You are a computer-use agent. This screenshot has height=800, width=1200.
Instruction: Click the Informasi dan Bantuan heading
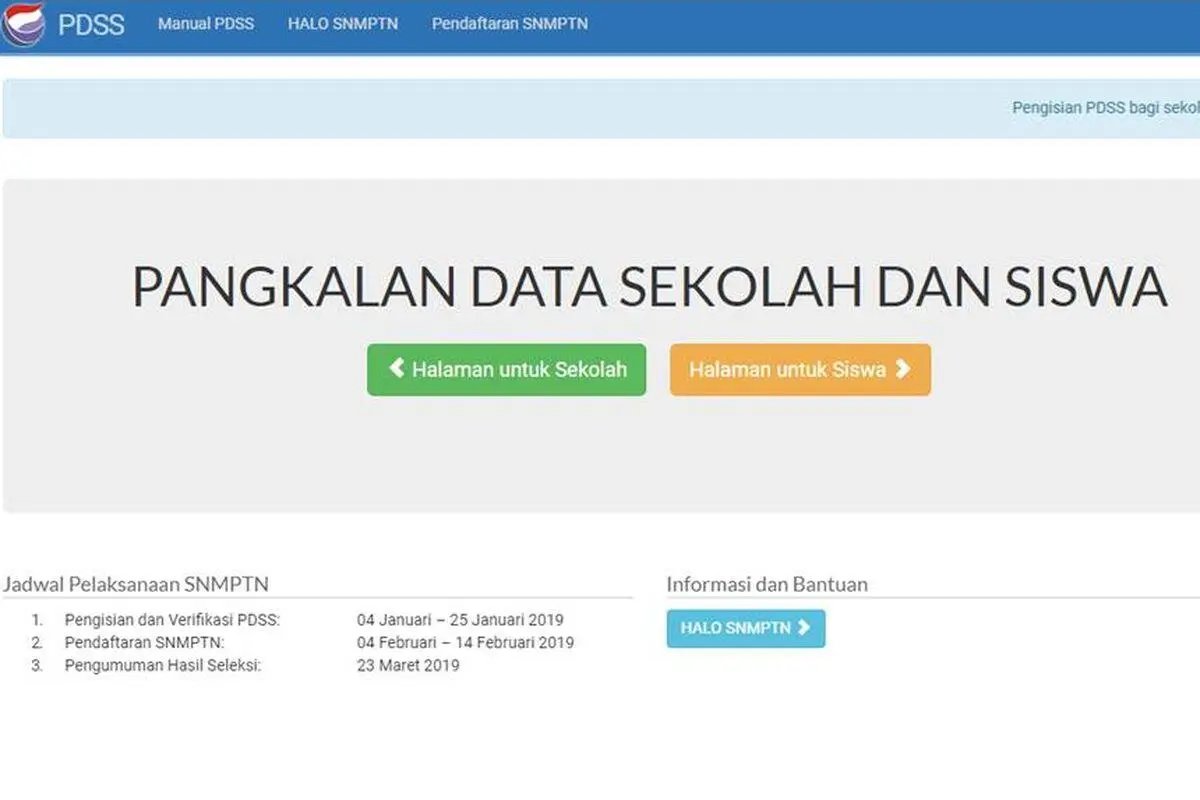(x=767, y=584)
